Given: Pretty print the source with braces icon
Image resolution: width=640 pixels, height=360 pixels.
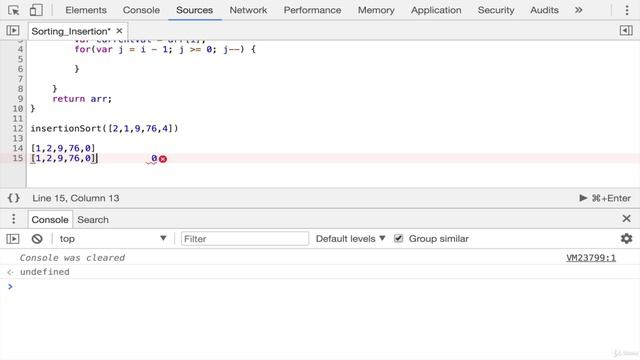Looking at the screenshot, I should [x=13, y=198].
